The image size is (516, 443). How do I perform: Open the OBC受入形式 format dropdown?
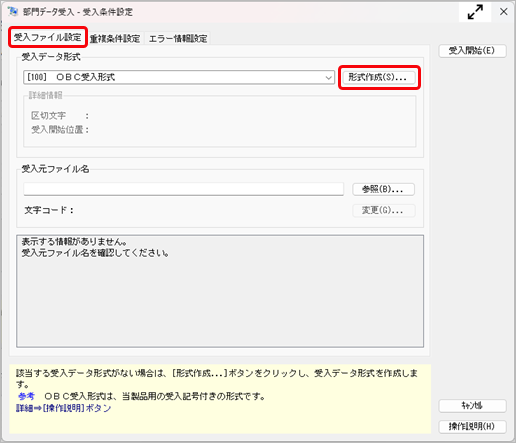(179, 77)
